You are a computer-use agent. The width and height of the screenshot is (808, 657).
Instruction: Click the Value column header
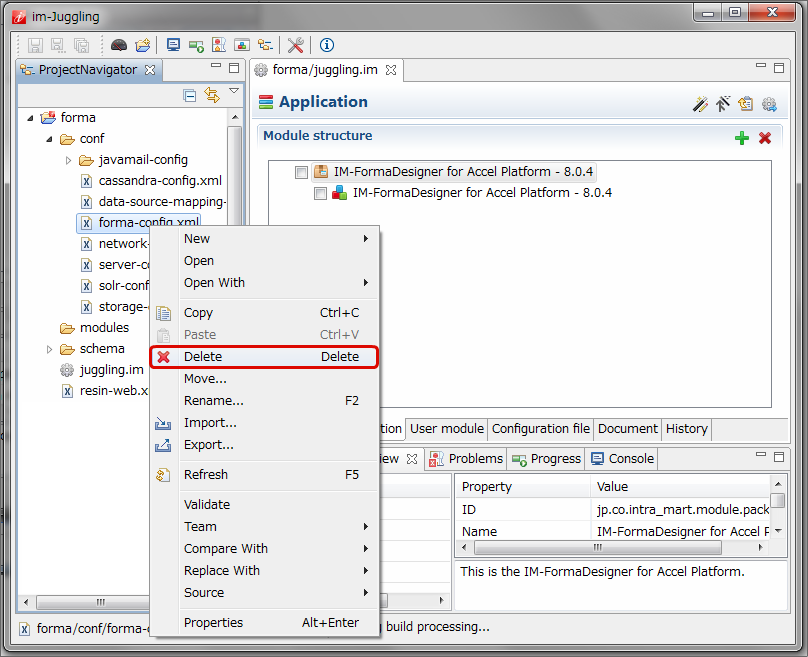[680, 486]
